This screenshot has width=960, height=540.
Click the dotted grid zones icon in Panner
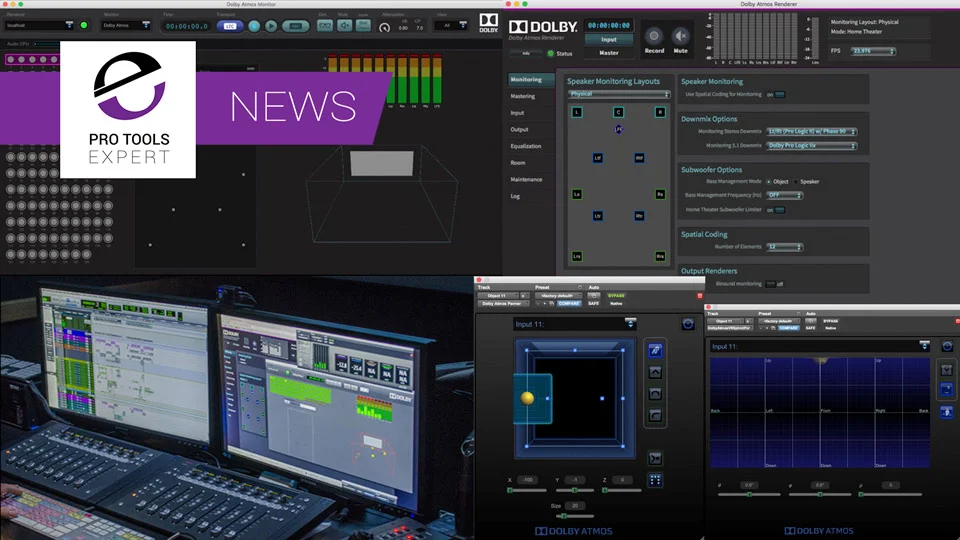(655, 480)
